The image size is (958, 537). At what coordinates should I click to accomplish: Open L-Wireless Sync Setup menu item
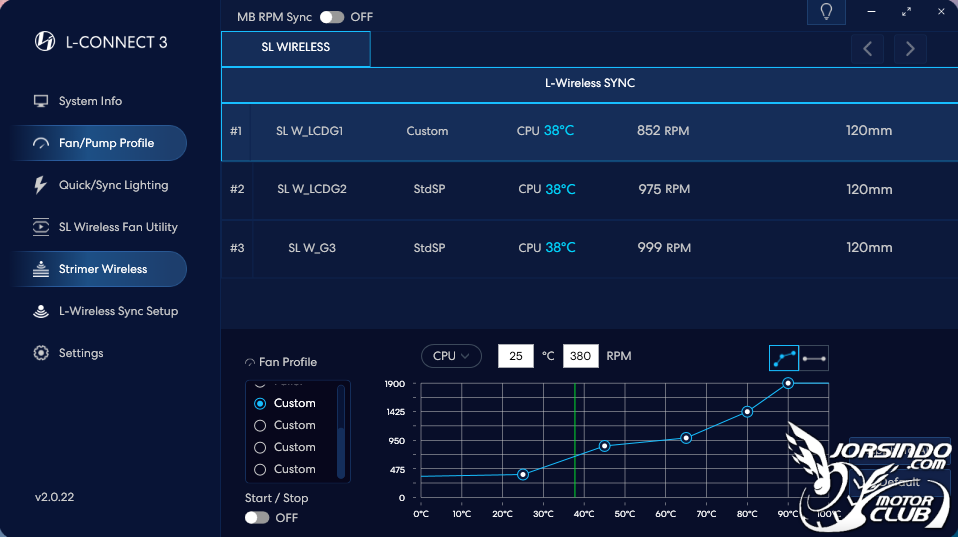pyautogui.click(x=119, y=311)
